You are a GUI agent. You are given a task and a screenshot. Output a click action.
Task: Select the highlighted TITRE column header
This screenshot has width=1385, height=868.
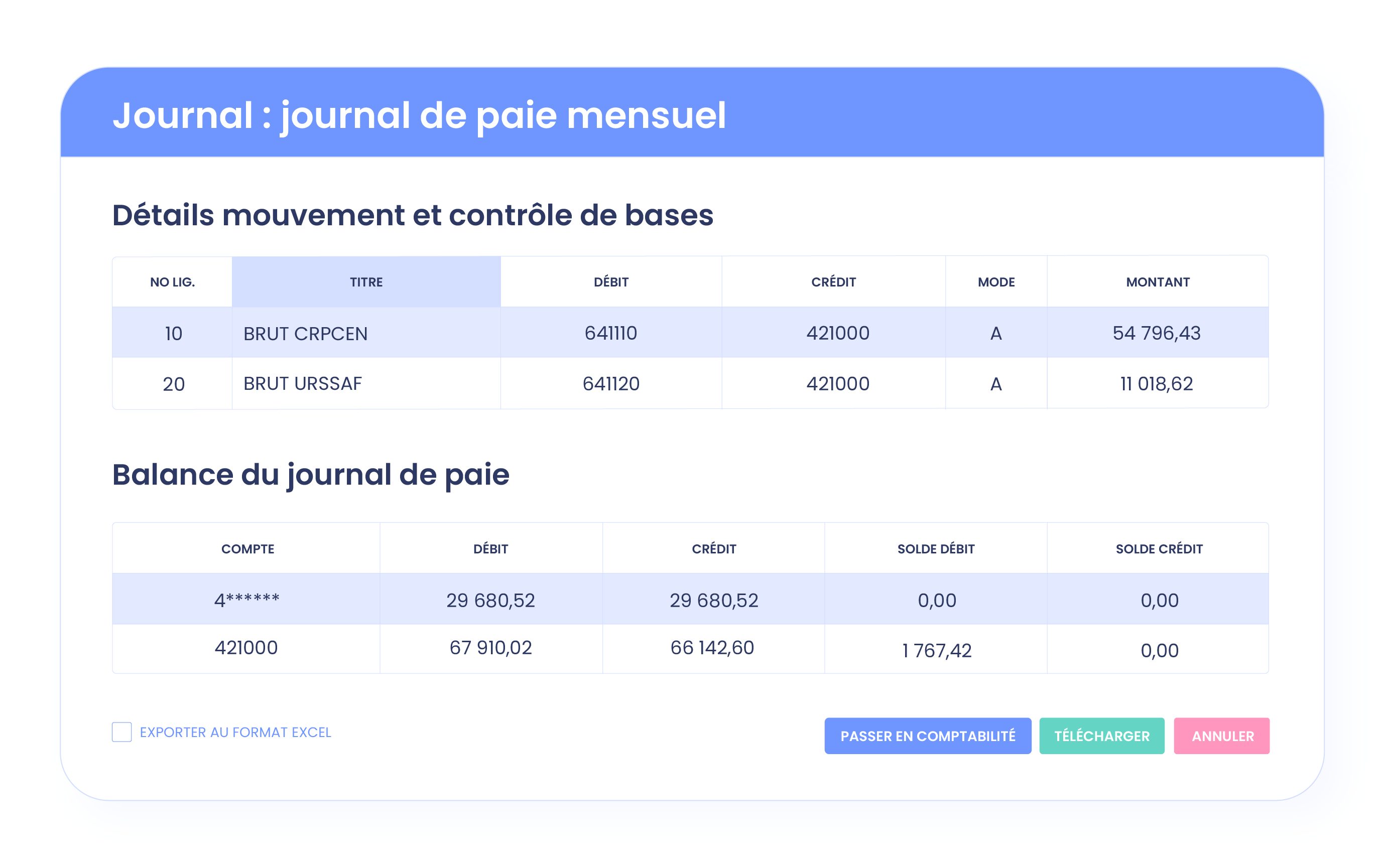pyautogui.click(x=366, y=282)
